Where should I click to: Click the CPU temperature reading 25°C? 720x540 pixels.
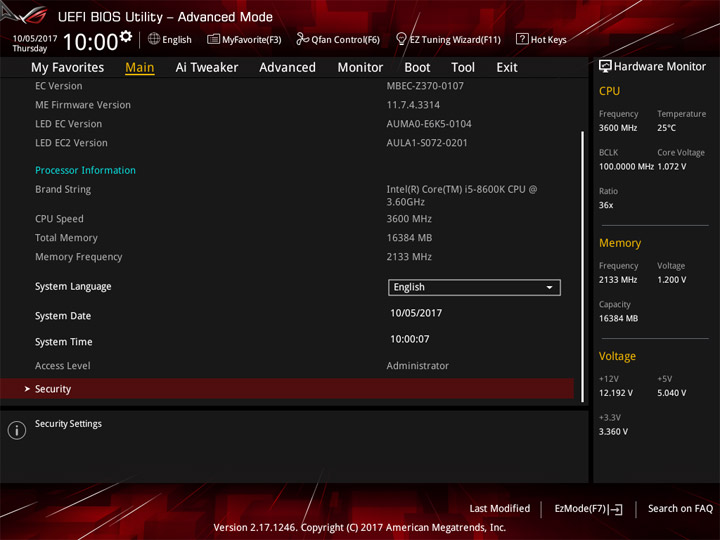pos(666,128)
